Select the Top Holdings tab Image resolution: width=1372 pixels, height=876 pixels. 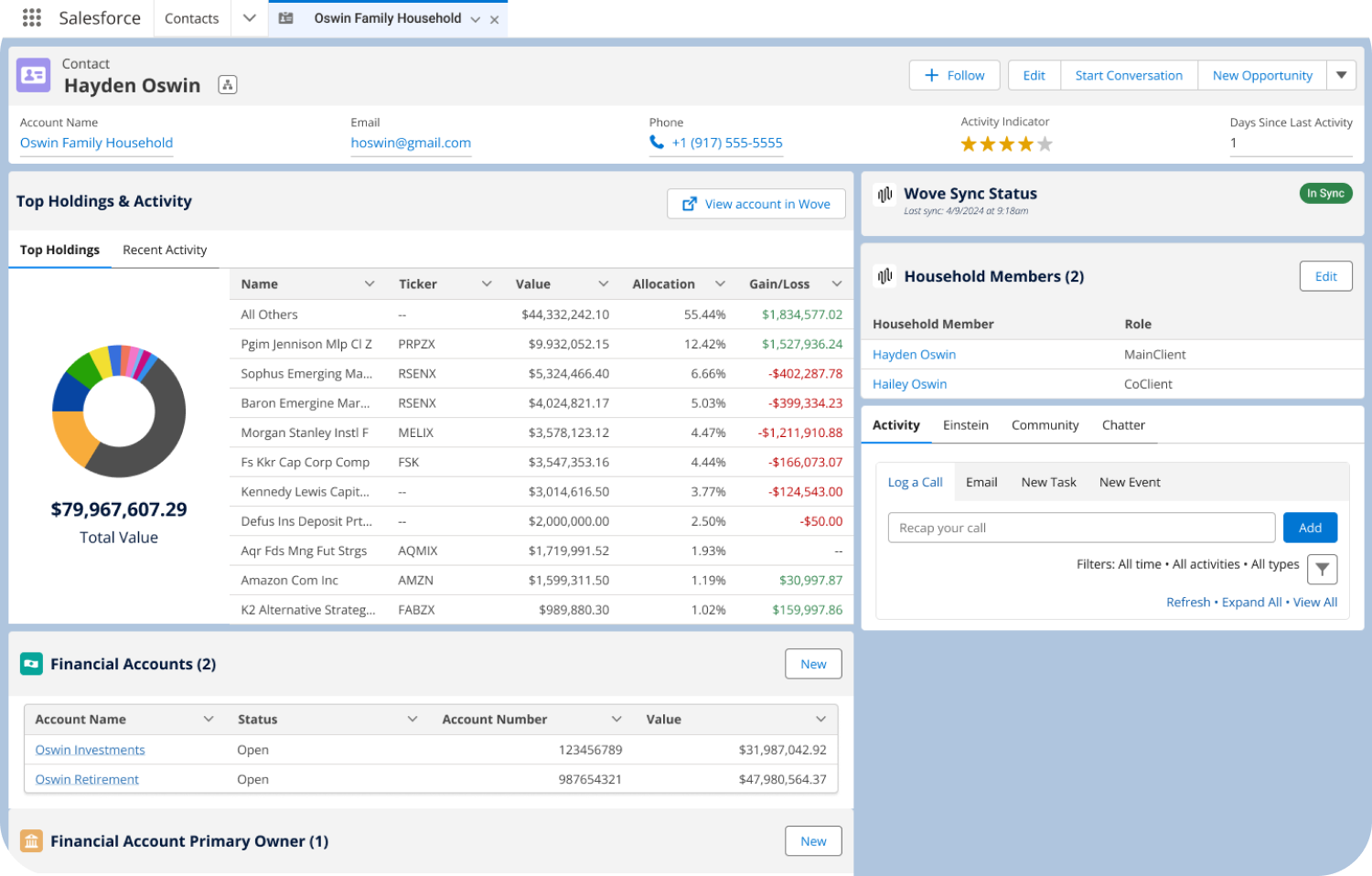(x=59, y=250)
